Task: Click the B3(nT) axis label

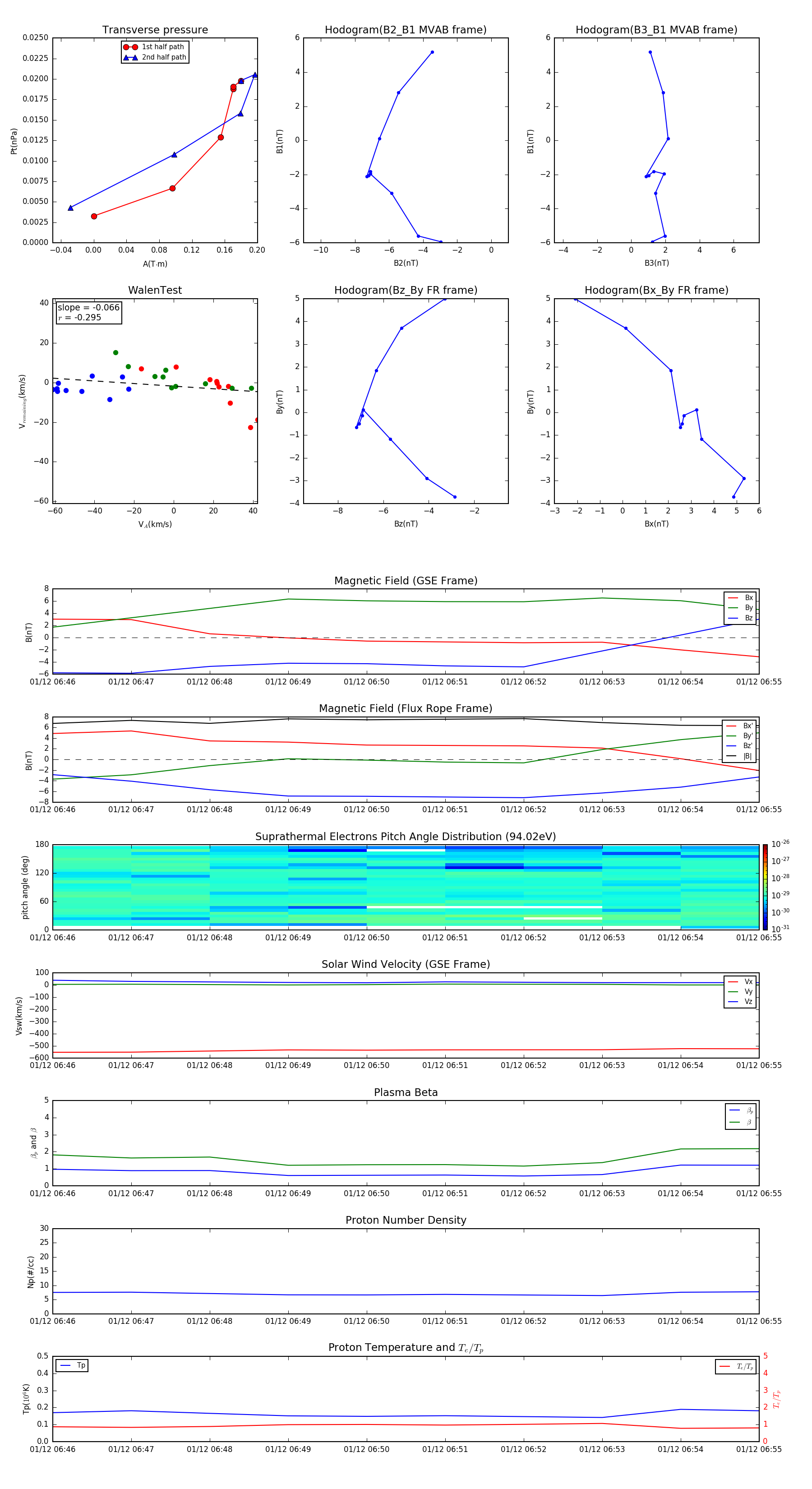Action: pos(656,263)
